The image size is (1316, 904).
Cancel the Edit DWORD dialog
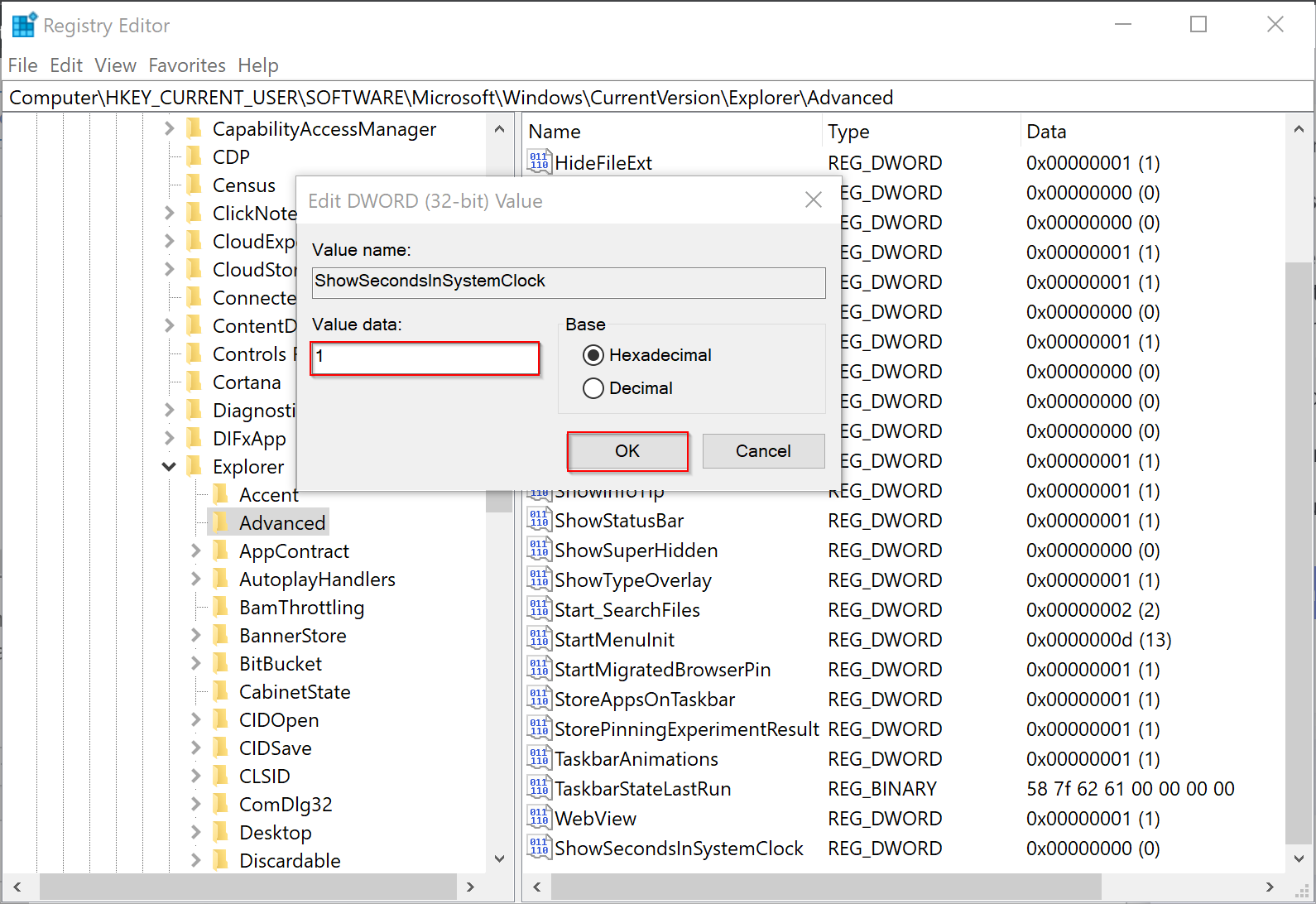(763, 451)
